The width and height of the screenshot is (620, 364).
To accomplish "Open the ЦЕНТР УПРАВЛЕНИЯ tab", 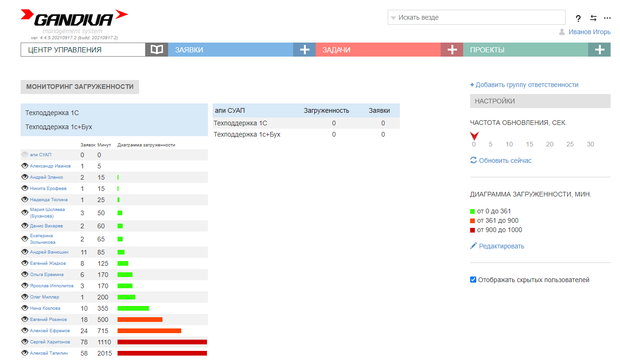I will 83,50.
